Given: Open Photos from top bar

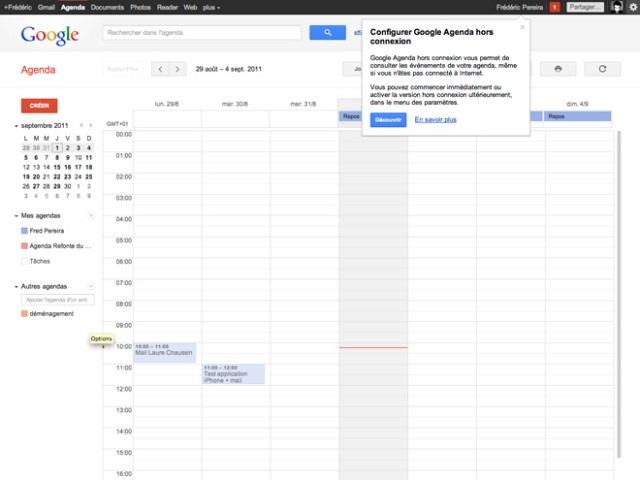Looking at the screenshot, I should pyautogui.click(x=140, y=7).
